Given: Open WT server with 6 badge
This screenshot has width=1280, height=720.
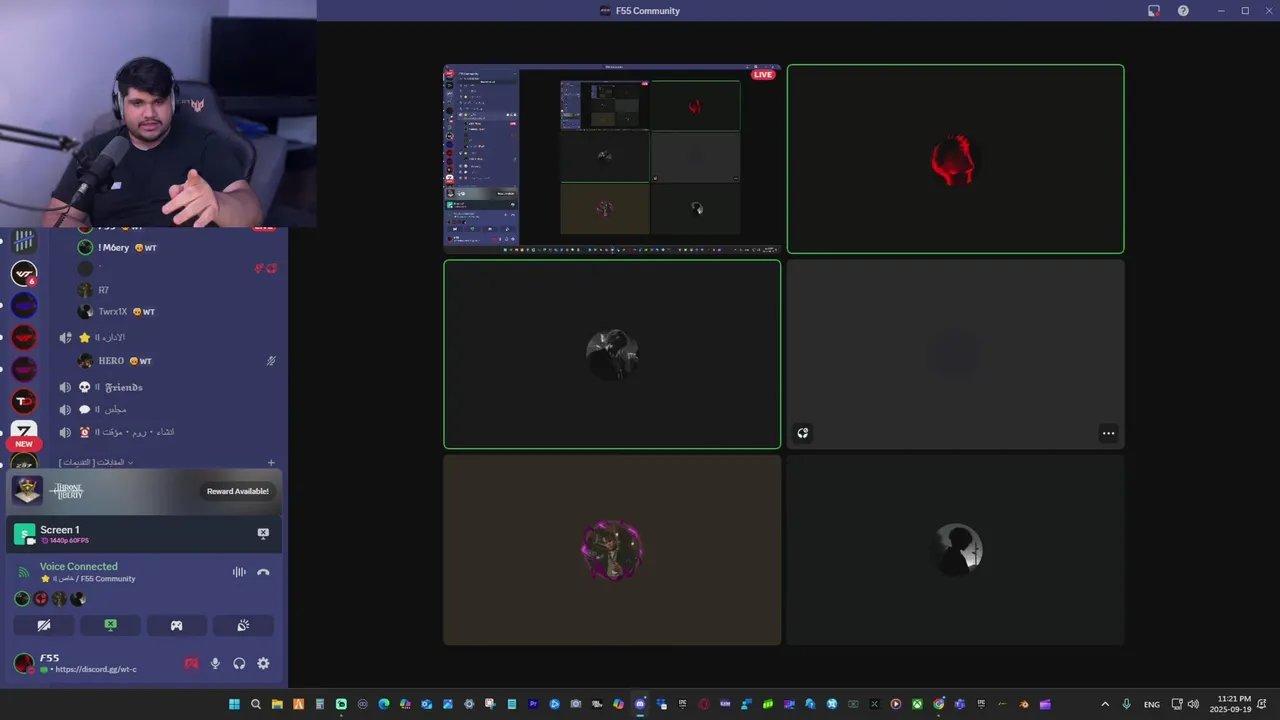Looking at the screenshot, I should click(x=24, y=272).
